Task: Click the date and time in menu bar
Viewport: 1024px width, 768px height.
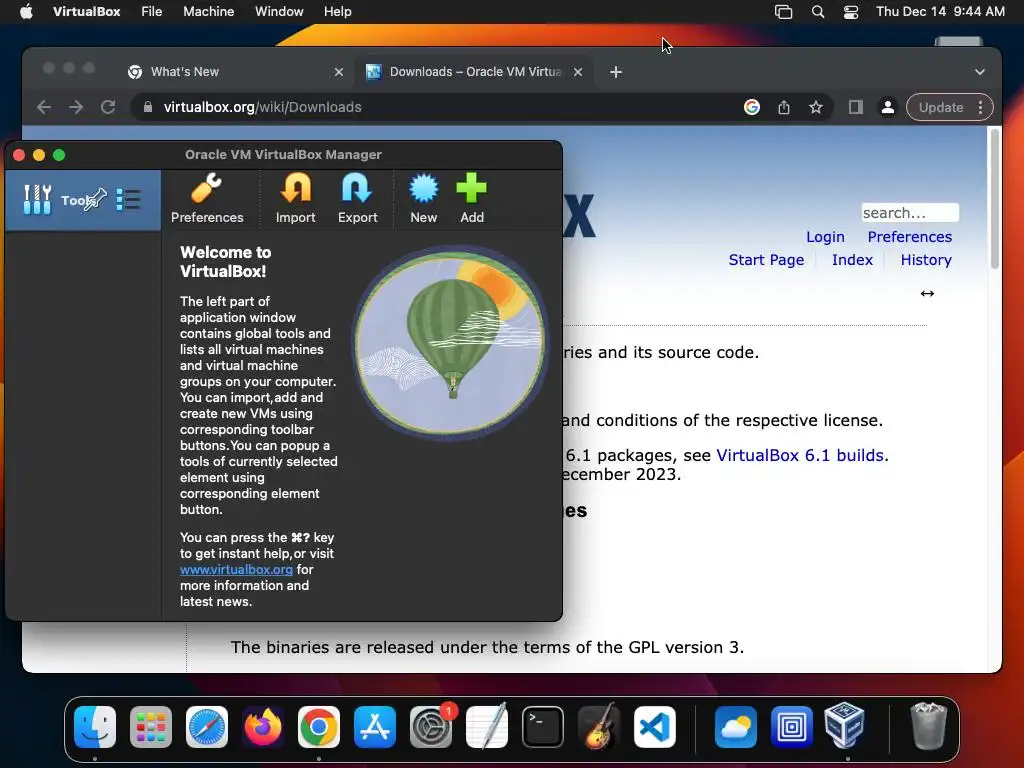Action: click(x=940, y=12)
